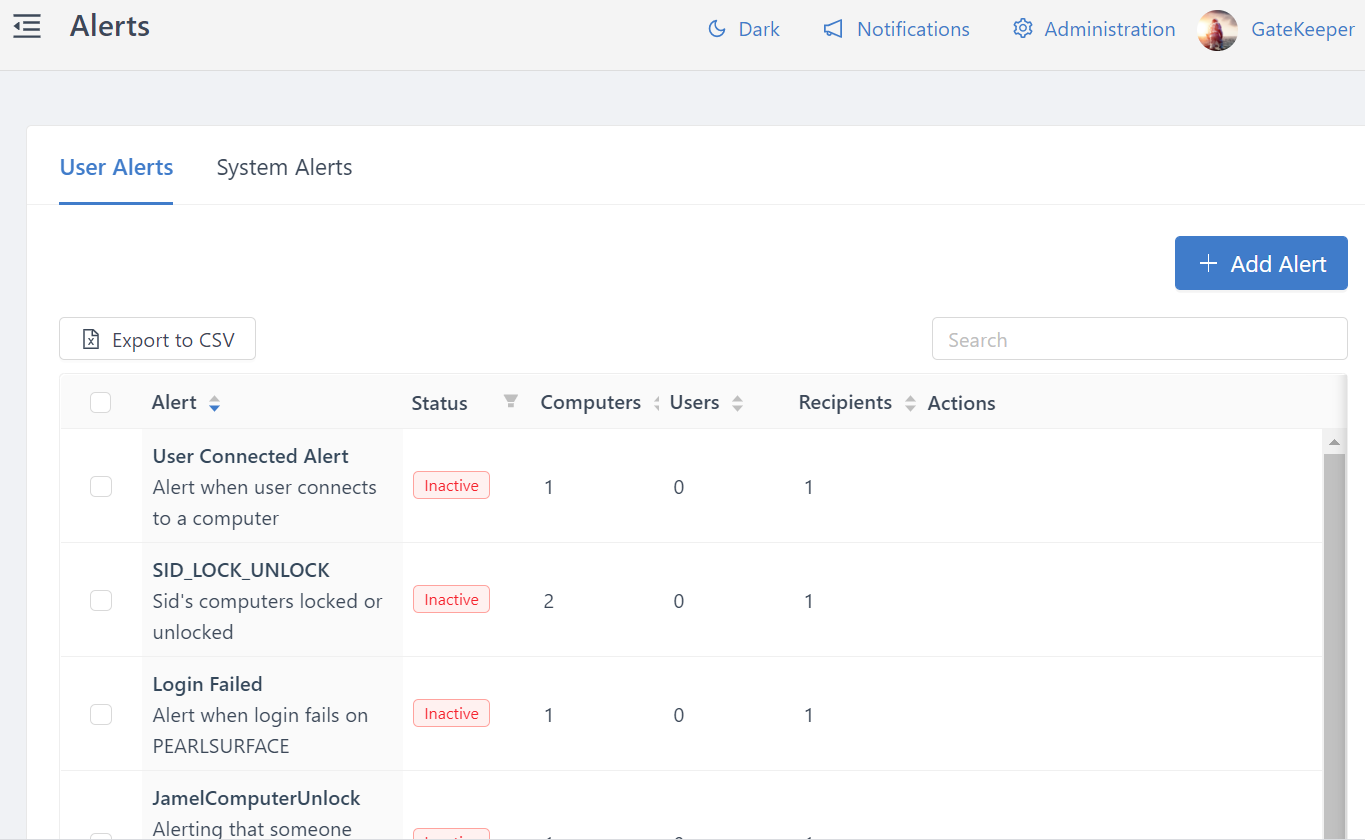1365x840 pixels.
Task: Click the Administration gear icon
Action: 1022,29
